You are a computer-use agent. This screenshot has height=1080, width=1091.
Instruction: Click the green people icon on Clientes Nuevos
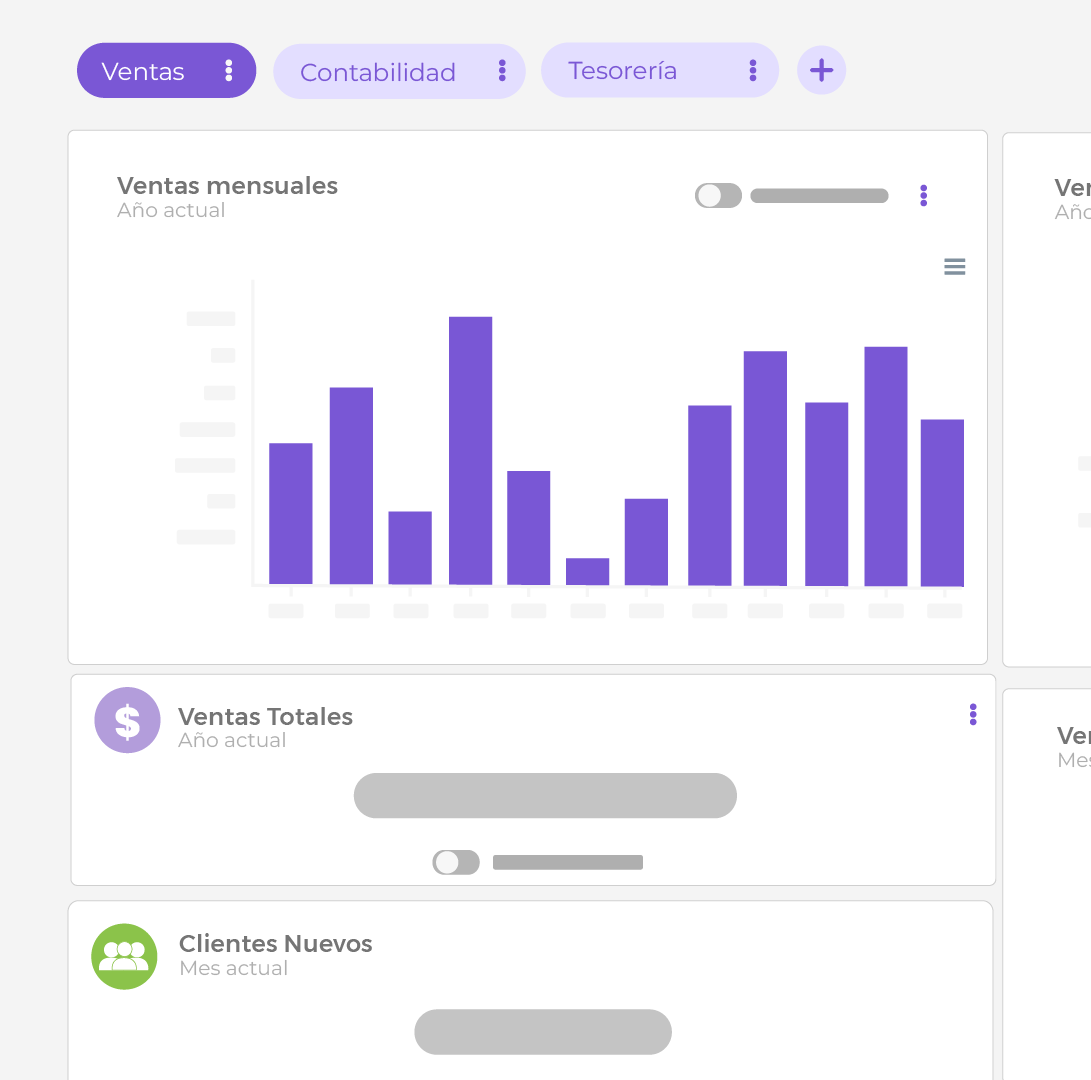[124, 956]
